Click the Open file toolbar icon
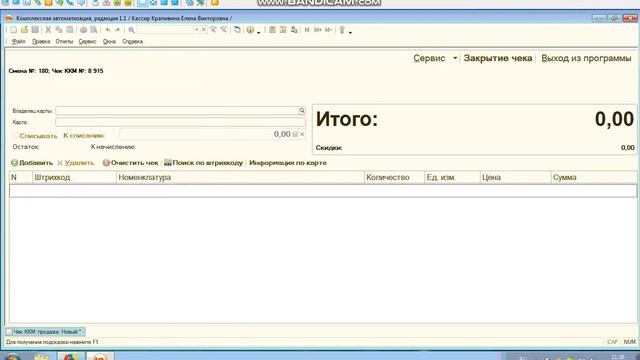The image size is (640, 360). (x=24, y=30)
